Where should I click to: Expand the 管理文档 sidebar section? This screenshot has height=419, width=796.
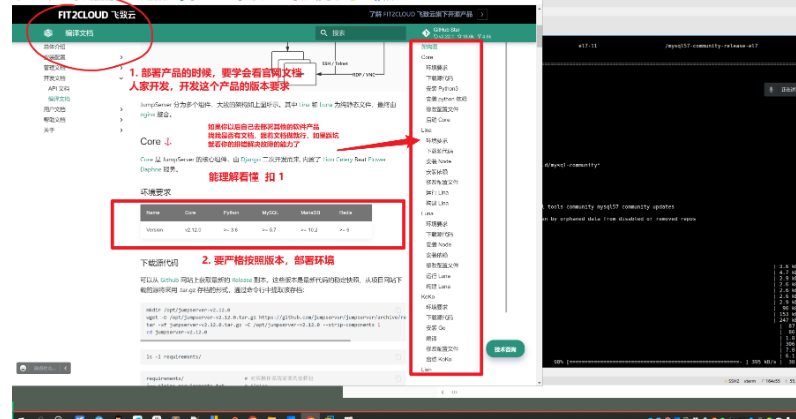121,68
